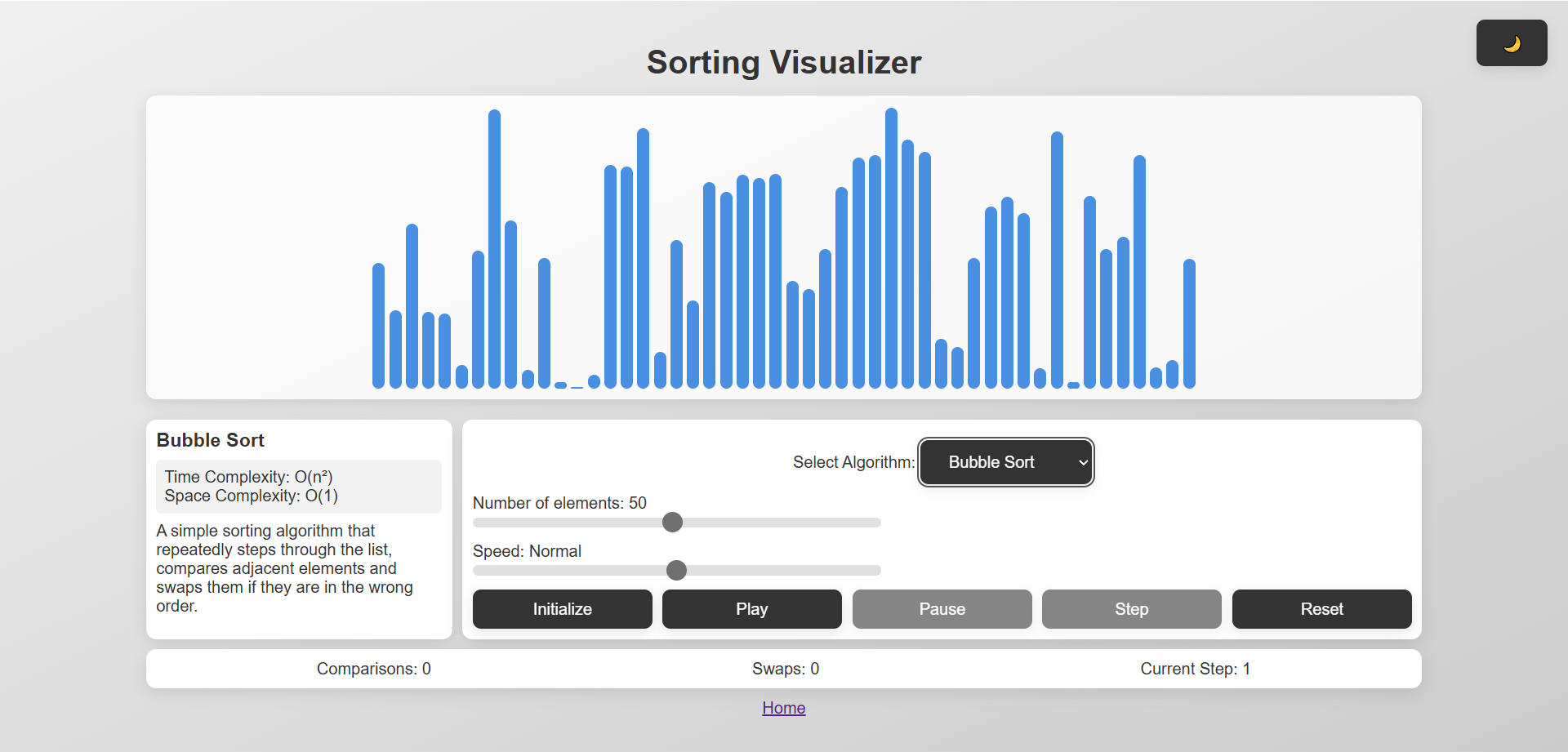Reset the sorting visualizer

(x=1321, y=608)
